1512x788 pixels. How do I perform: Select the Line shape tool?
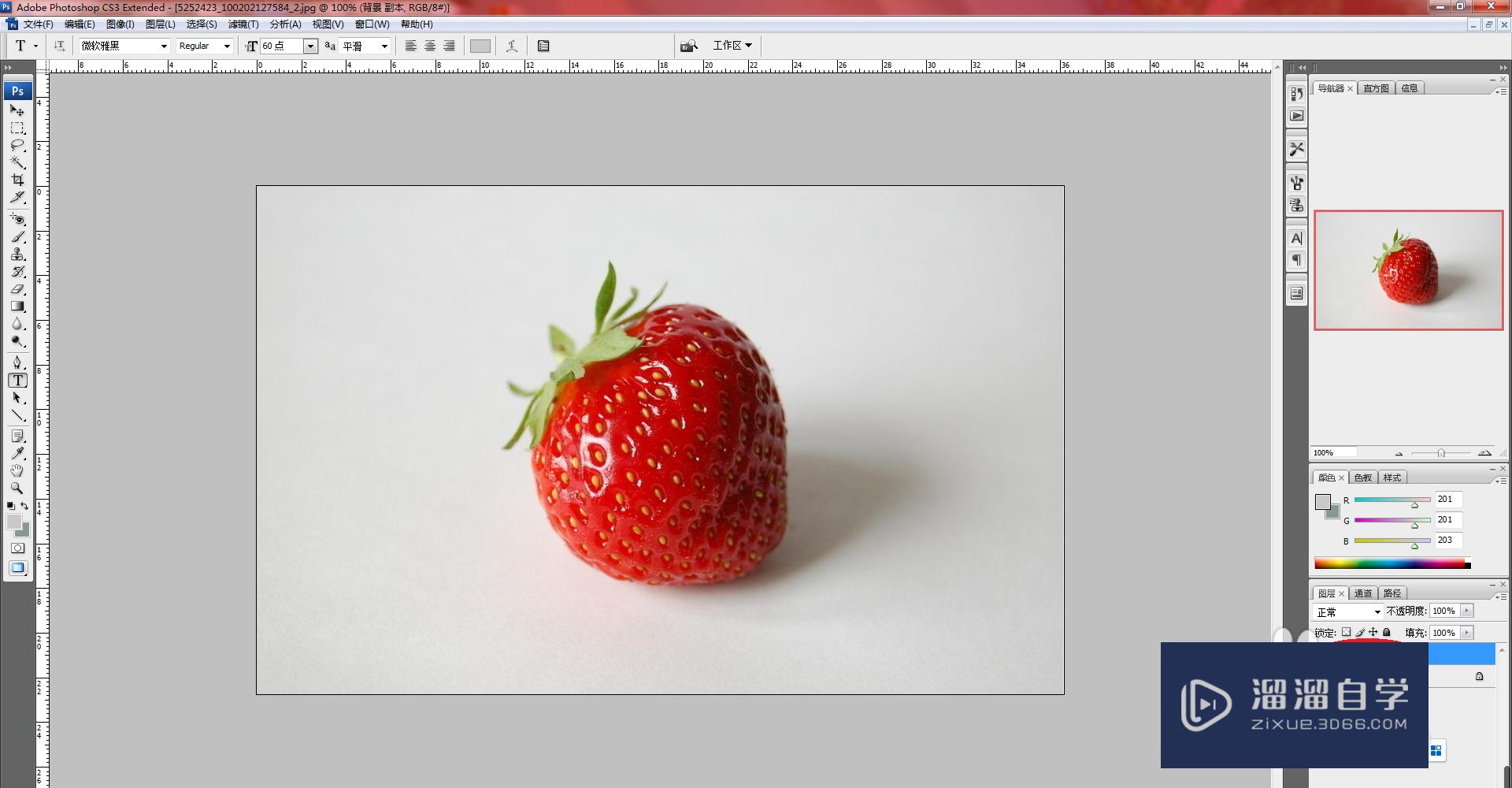17,414
